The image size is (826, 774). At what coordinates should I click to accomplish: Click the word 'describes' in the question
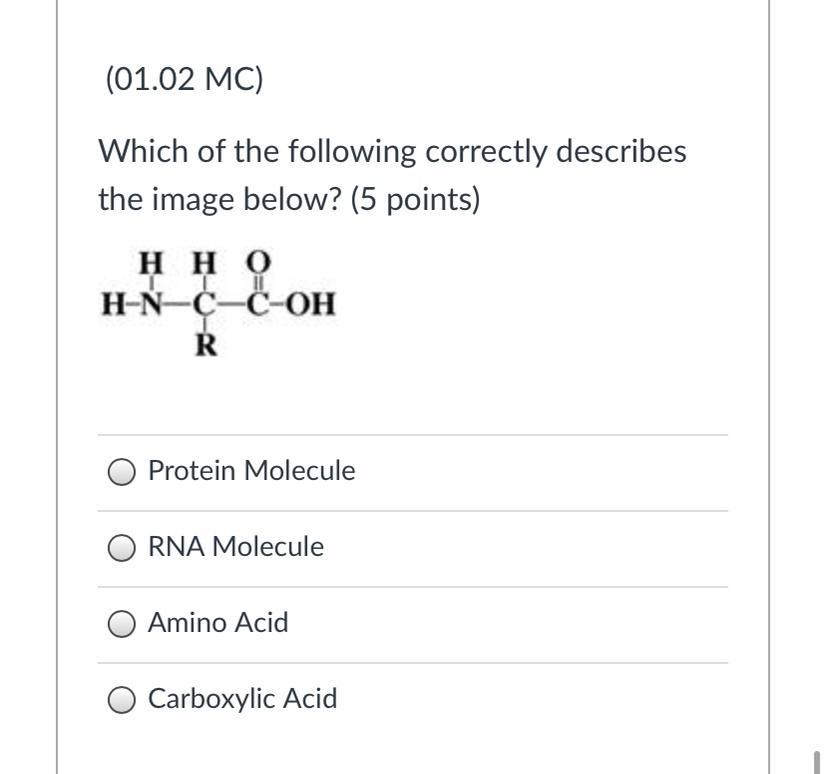pyautogui.click(x=622, y=152)
